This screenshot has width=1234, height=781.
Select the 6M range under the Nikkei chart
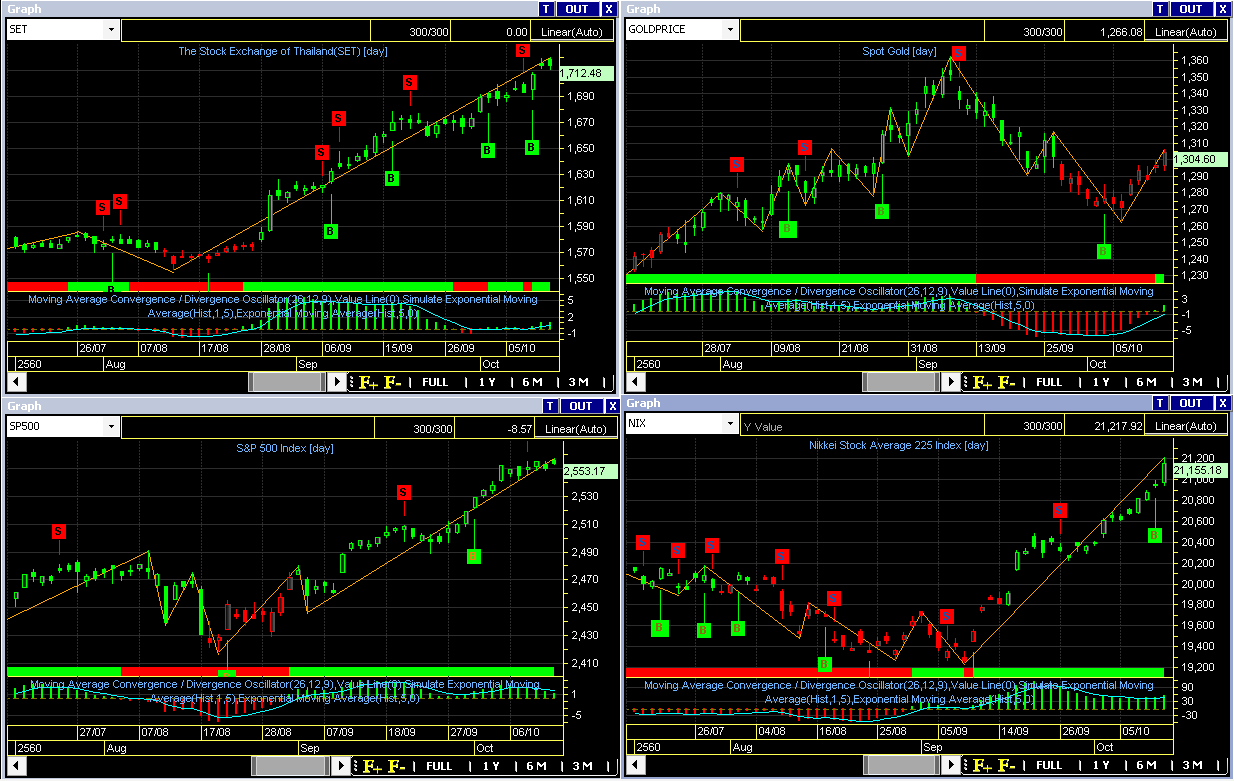(1147, 765)
